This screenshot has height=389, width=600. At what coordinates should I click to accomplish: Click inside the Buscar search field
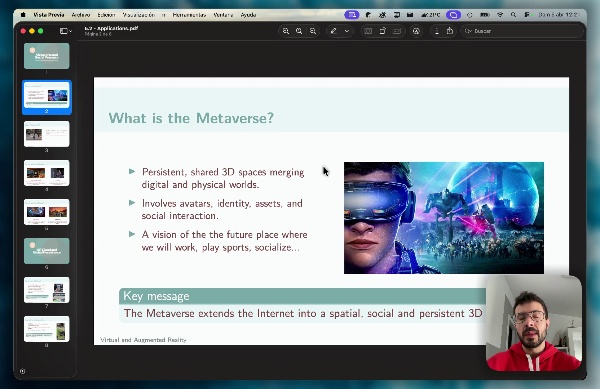click(x=522, y=31)
